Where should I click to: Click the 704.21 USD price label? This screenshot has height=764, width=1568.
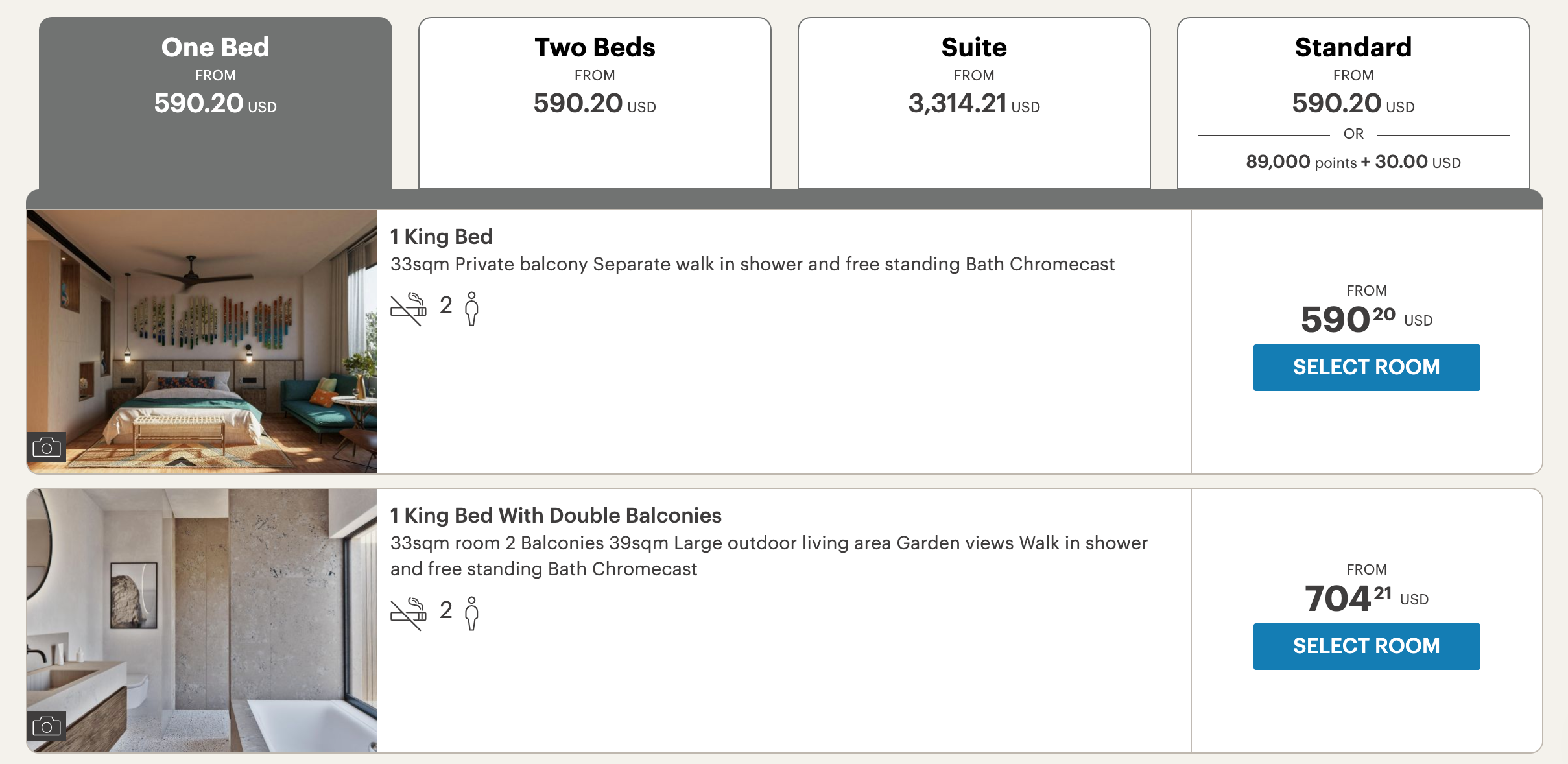point(1366,598)
